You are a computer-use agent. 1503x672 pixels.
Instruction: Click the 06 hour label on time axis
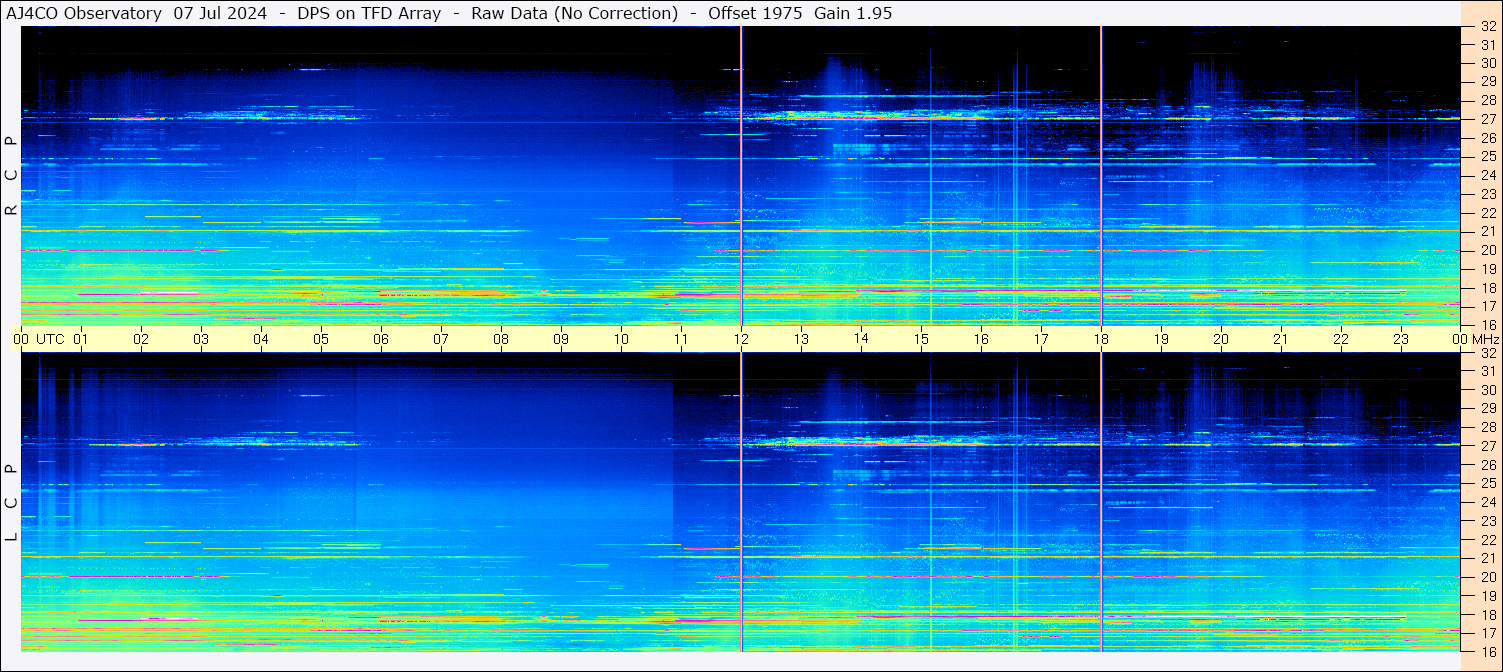(x=381, y=339)
